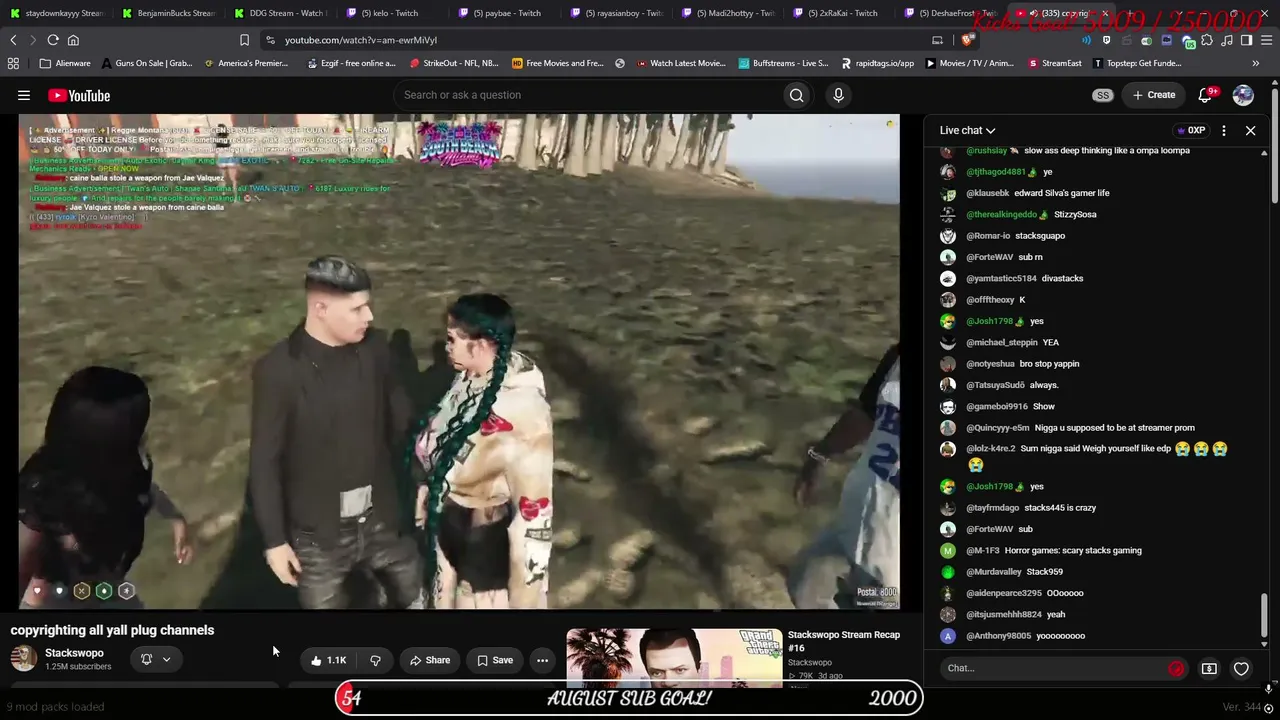Go forward with the browser forward arrow

click(32, 40)
